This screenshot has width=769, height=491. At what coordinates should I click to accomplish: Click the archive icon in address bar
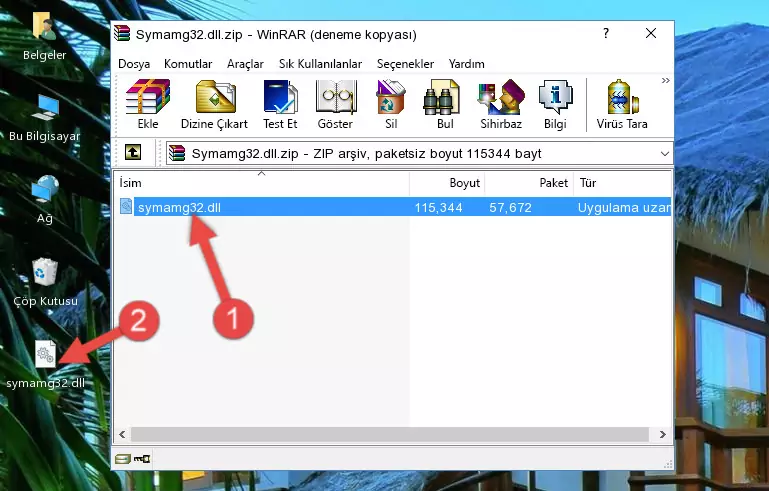click(x=177, y=154)
